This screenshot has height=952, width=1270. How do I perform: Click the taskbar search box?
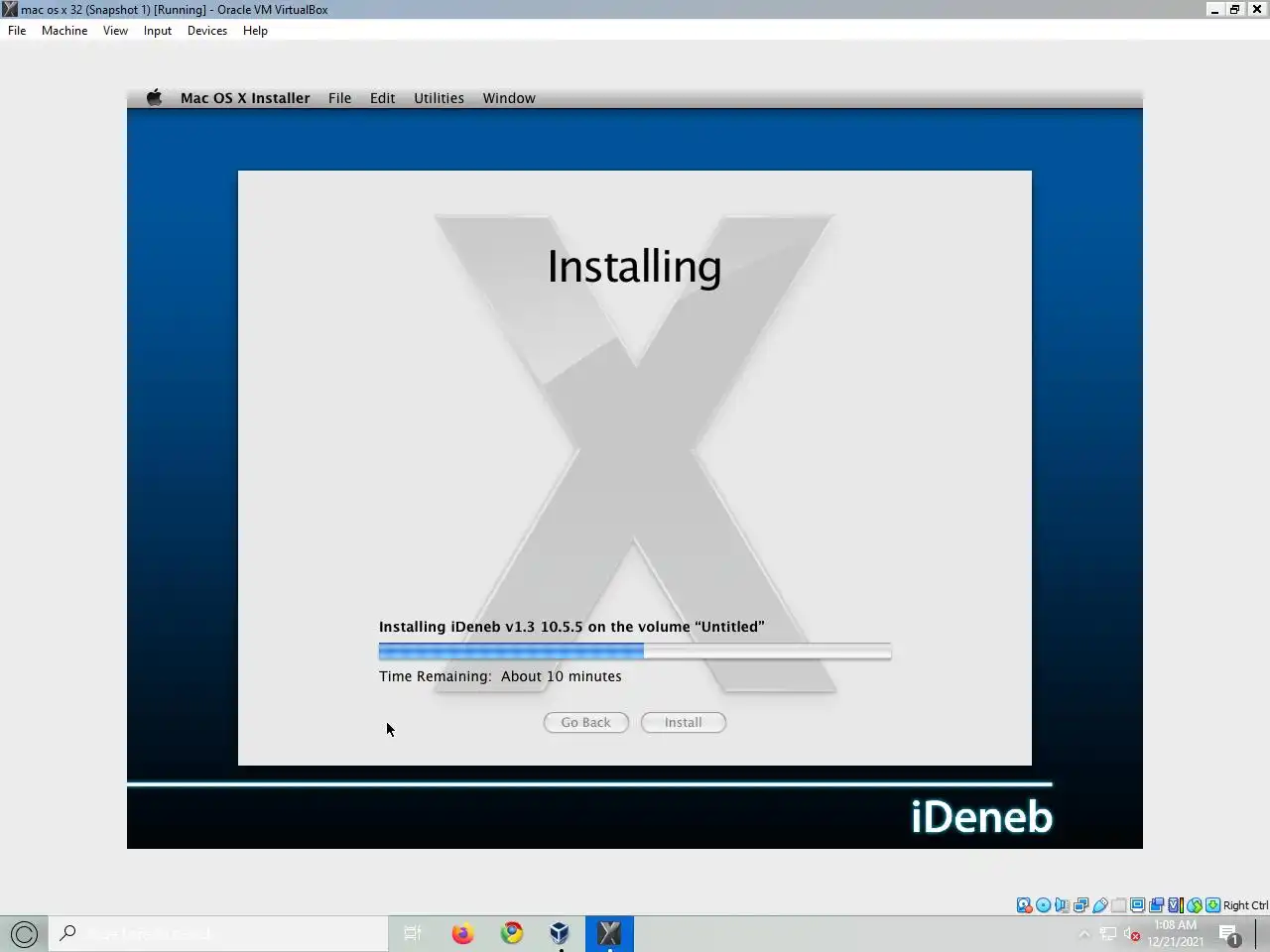(x=218, y=933)
